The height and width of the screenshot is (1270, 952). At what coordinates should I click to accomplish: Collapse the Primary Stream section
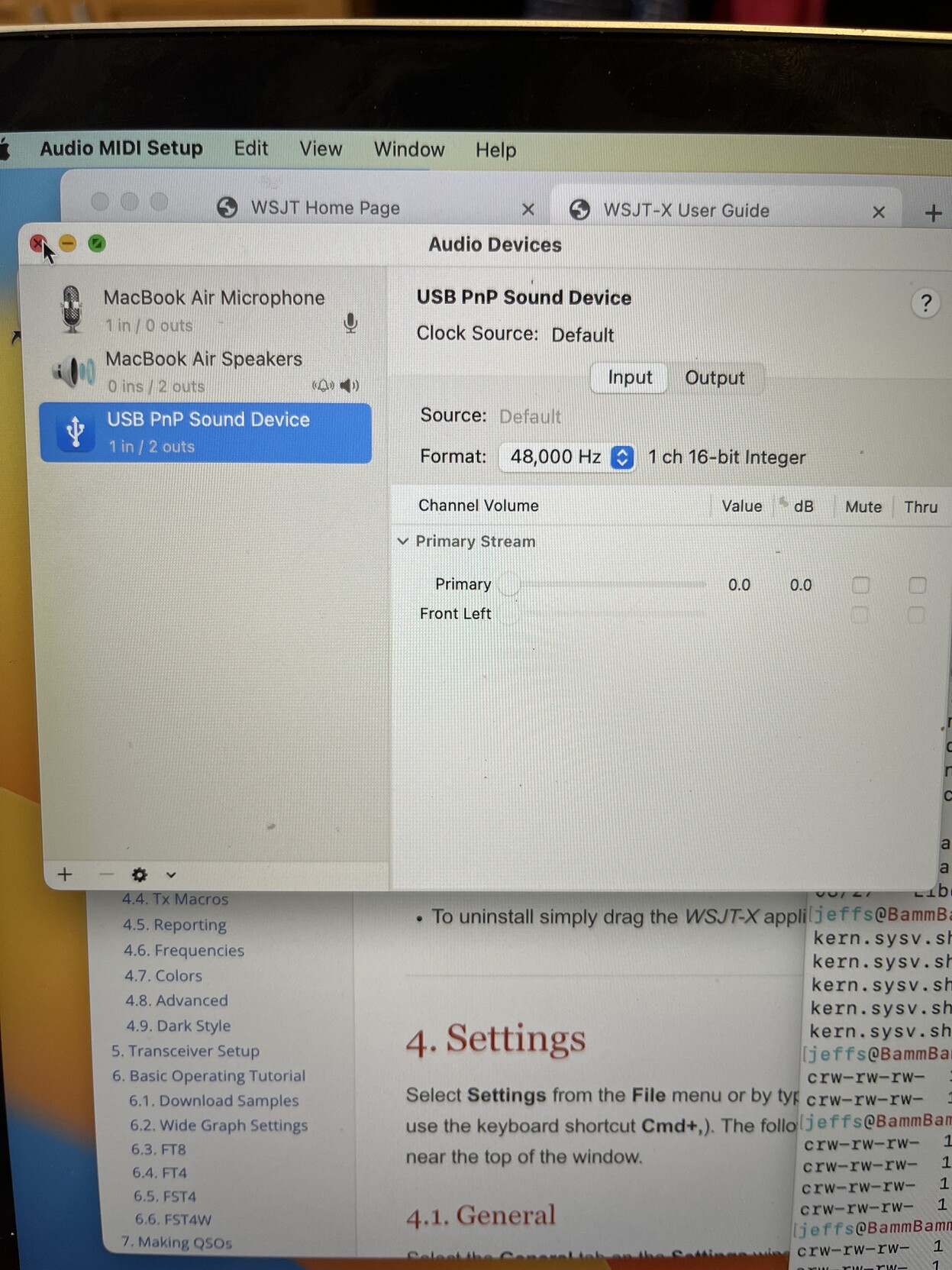pyautogui.click(x=403, y=541)
